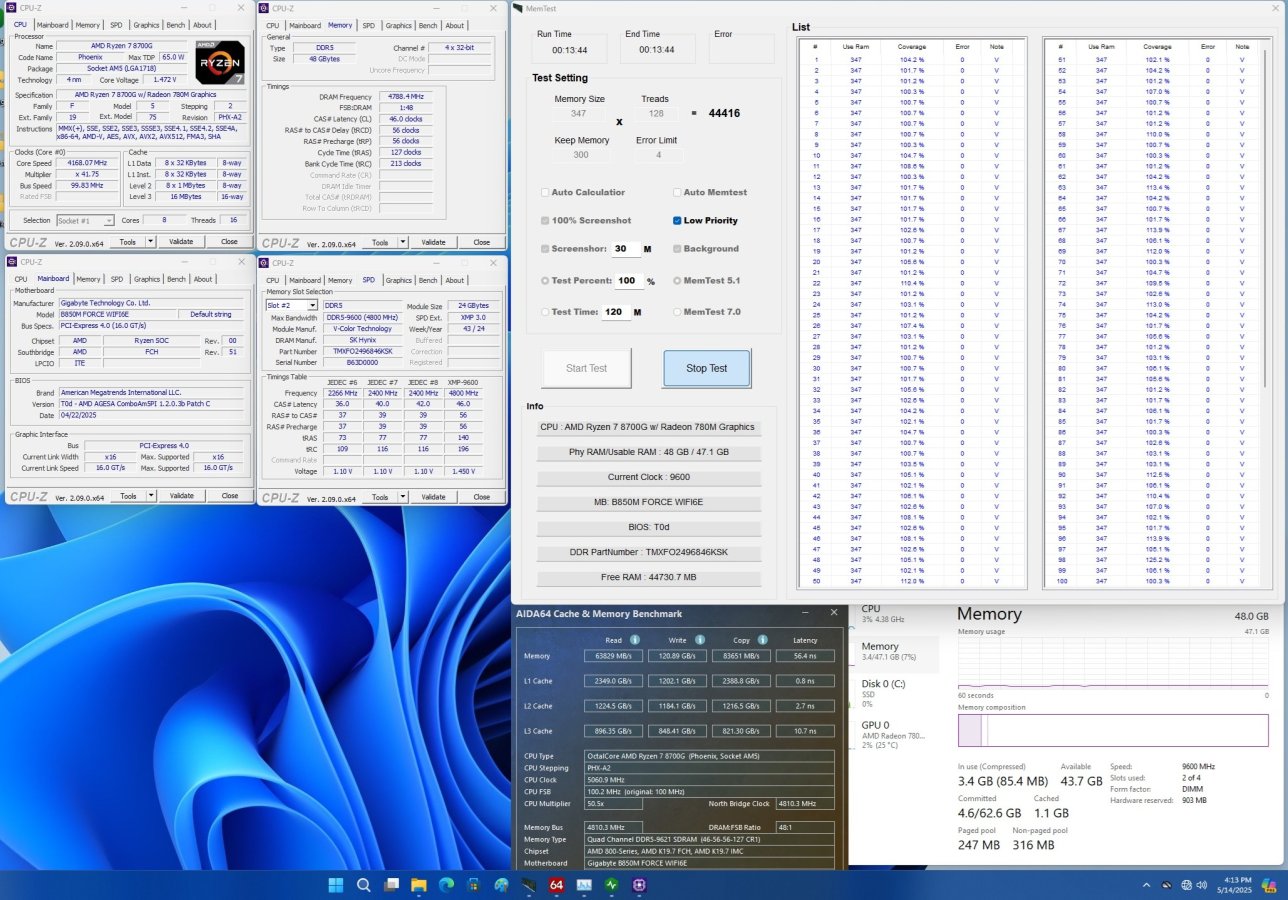This screenshot has width=1288, height=900.
Task: Show hidden system tray icons
Action: click(x=1146, y=885)
